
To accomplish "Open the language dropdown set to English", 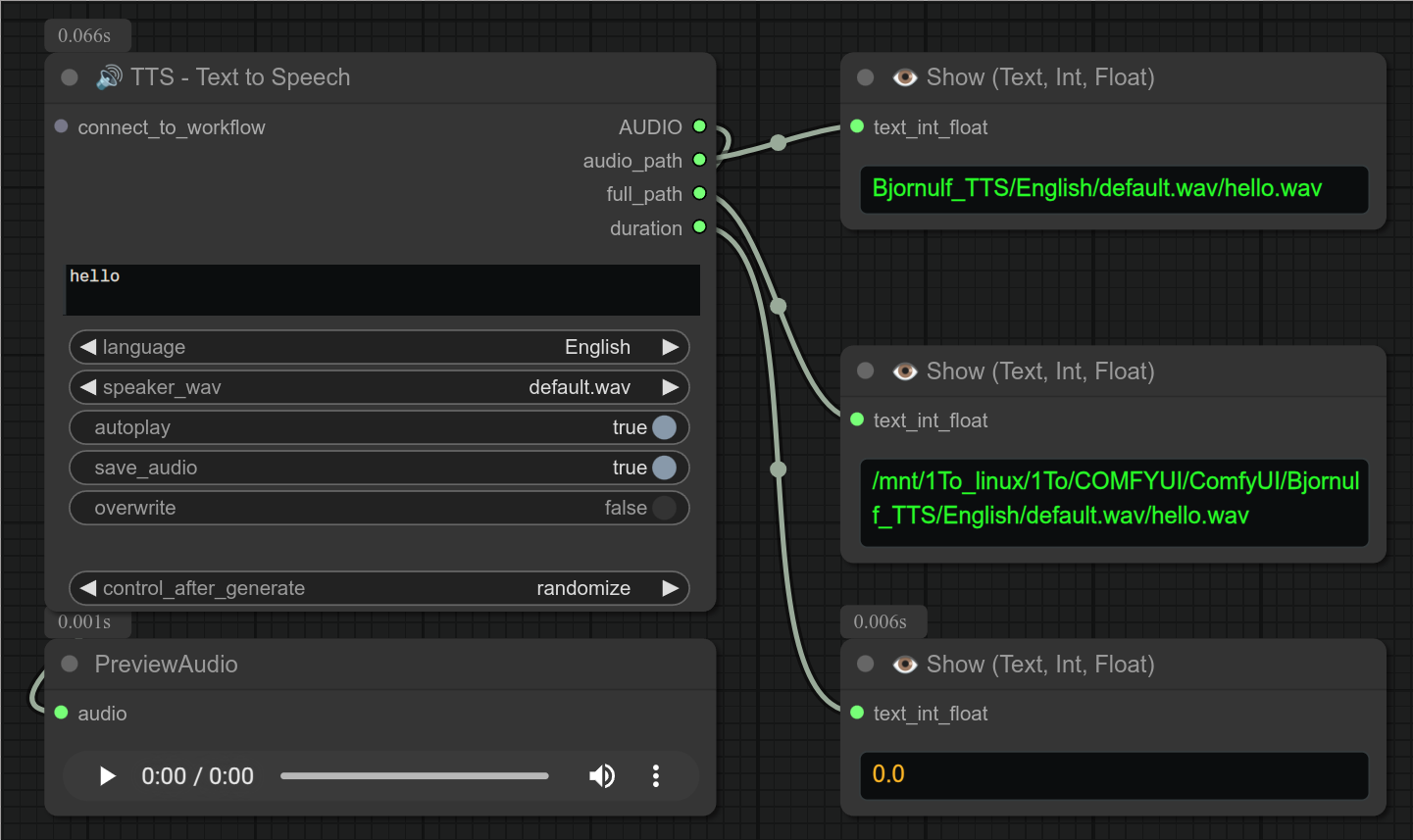I will [378, 347].
